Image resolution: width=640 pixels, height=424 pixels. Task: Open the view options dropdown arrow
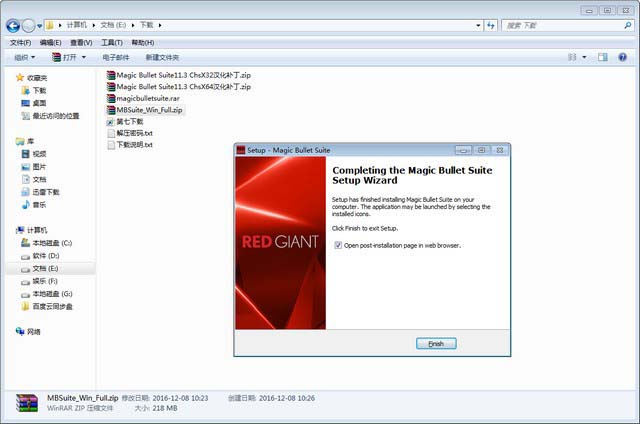pyautogui.click(x=584, y=57)
